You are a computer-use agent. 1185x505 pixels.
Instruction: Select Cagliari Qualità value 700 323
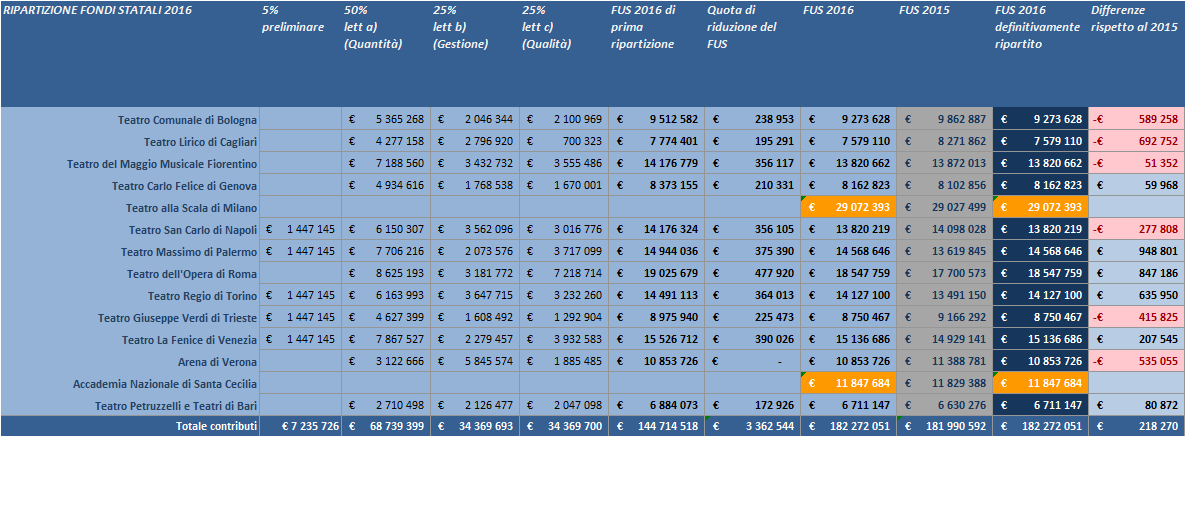(564, 141)
